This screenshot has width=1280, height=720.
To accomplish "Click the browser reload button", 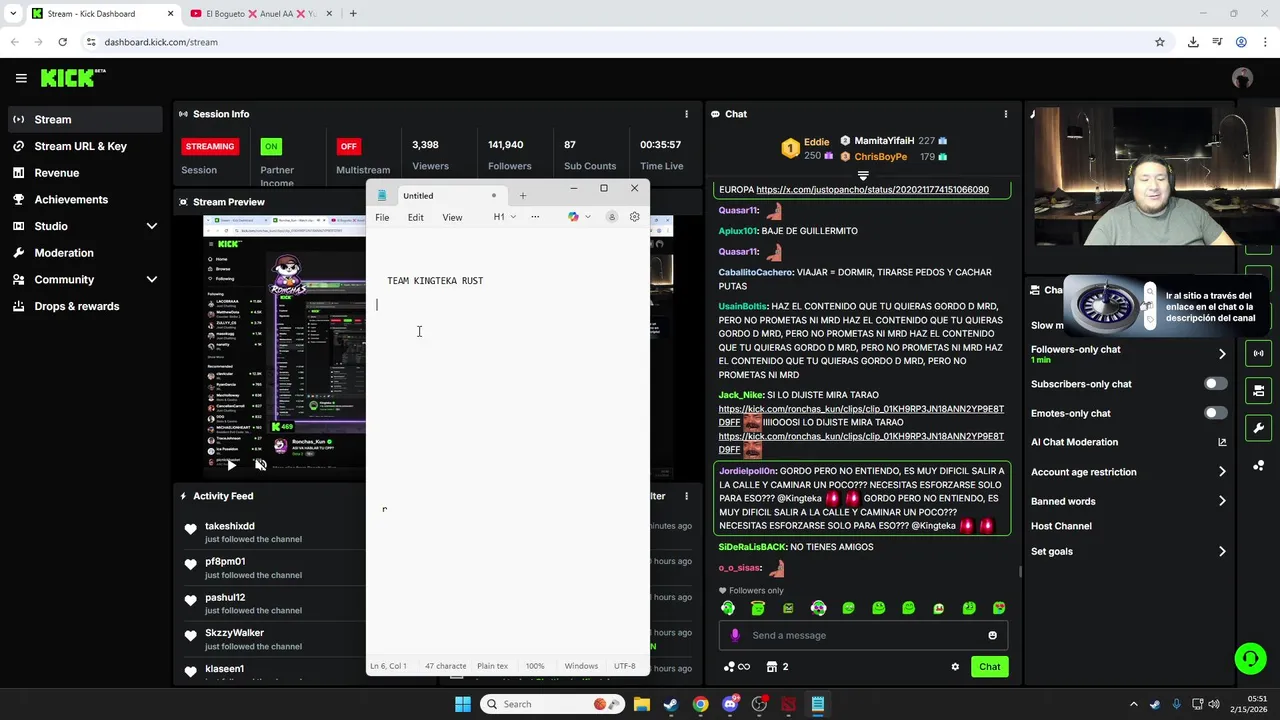I will pos(62,42).
